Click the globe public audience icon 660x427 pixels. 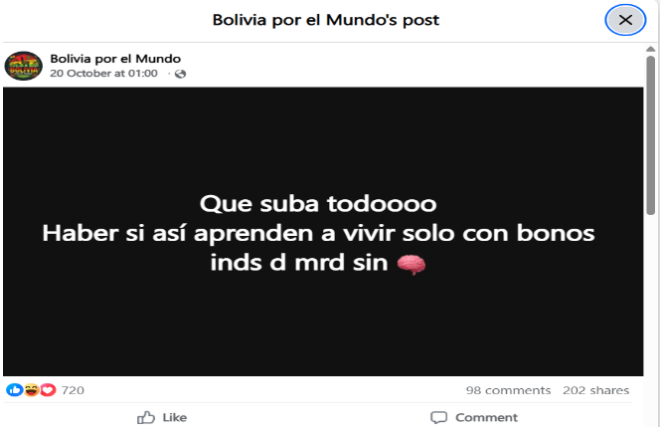coord(180,74)
